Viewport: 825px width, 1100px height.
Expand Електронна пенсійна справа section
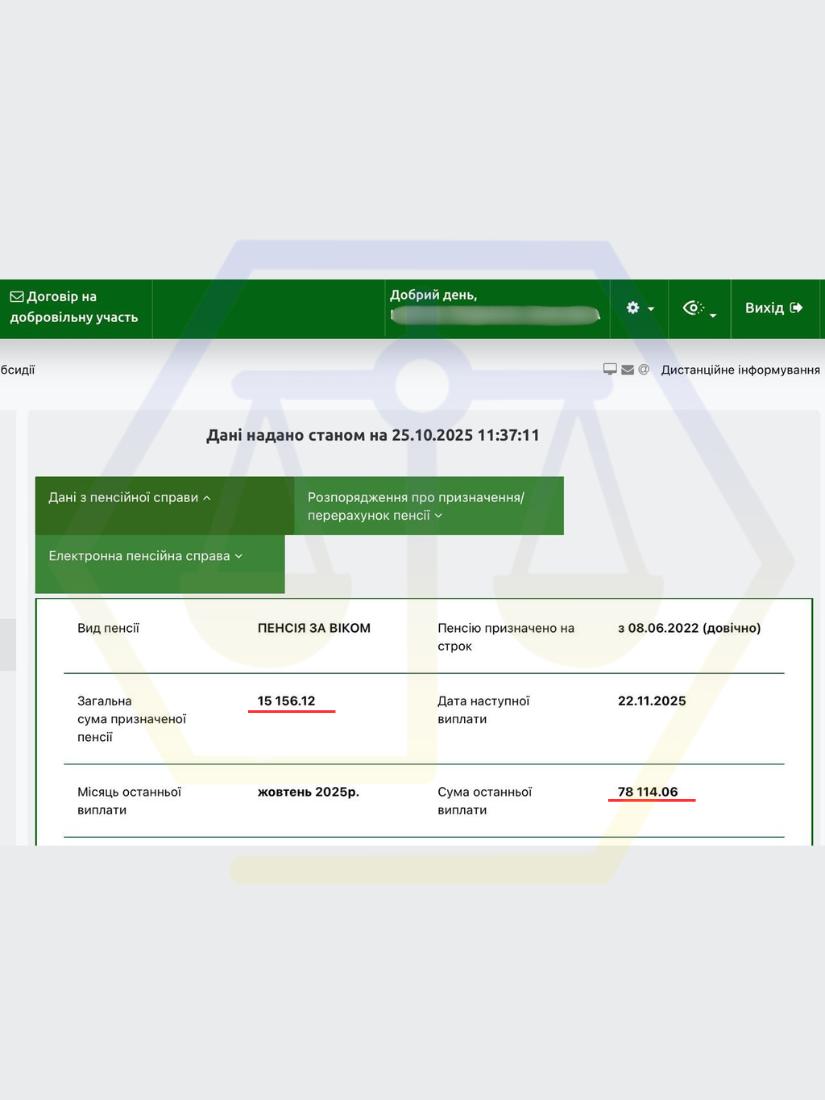pyautogui.click(x=160, y=563)
